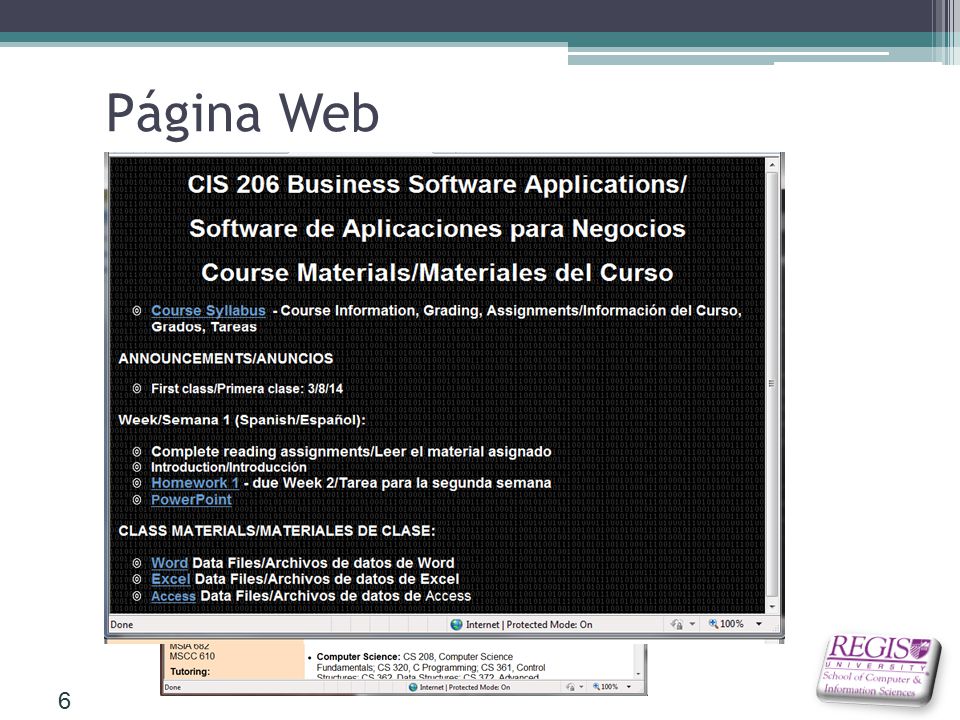Click 'CIS 206 Business Software Applications/' title
The height and width of the screenshot is (720, 960).
pyautogui.click(x=437, y=184)
